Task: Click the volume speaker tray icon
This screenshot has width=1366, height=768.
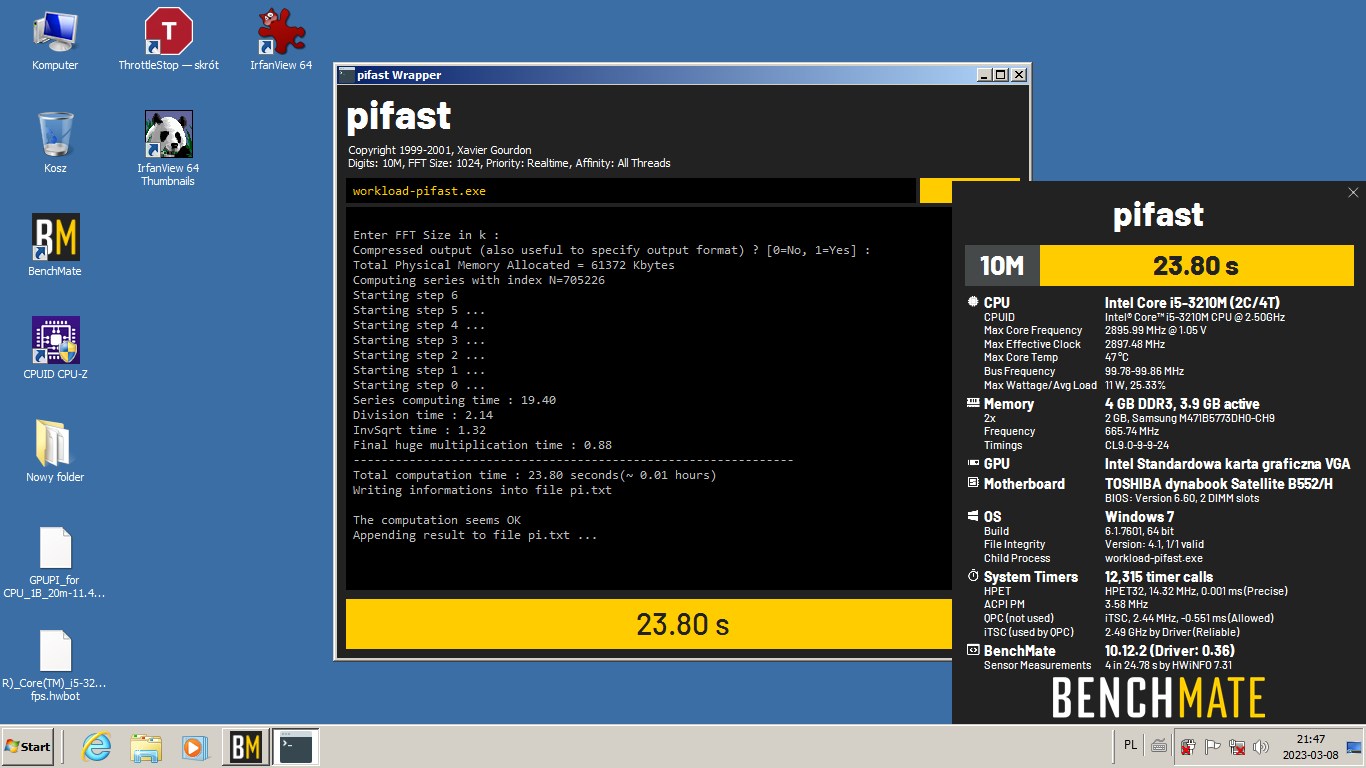Action: [1261, 747]
